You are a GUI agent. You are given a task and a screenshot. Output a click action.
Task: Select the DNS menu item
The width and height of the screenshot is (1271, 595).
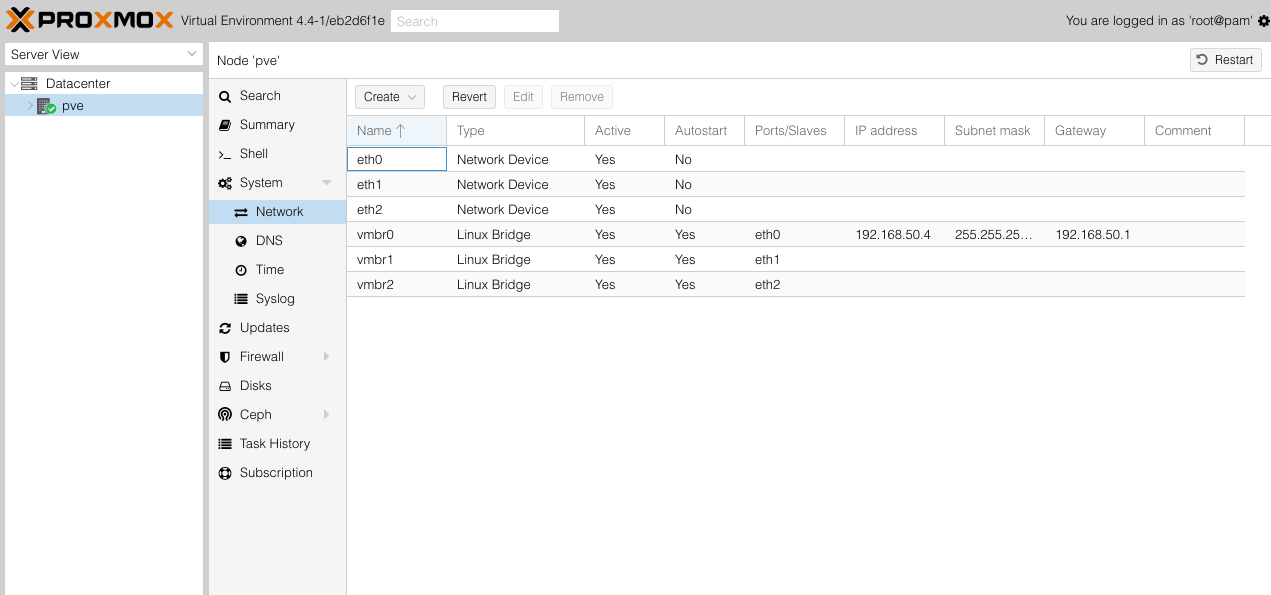(x=269, y=241)
